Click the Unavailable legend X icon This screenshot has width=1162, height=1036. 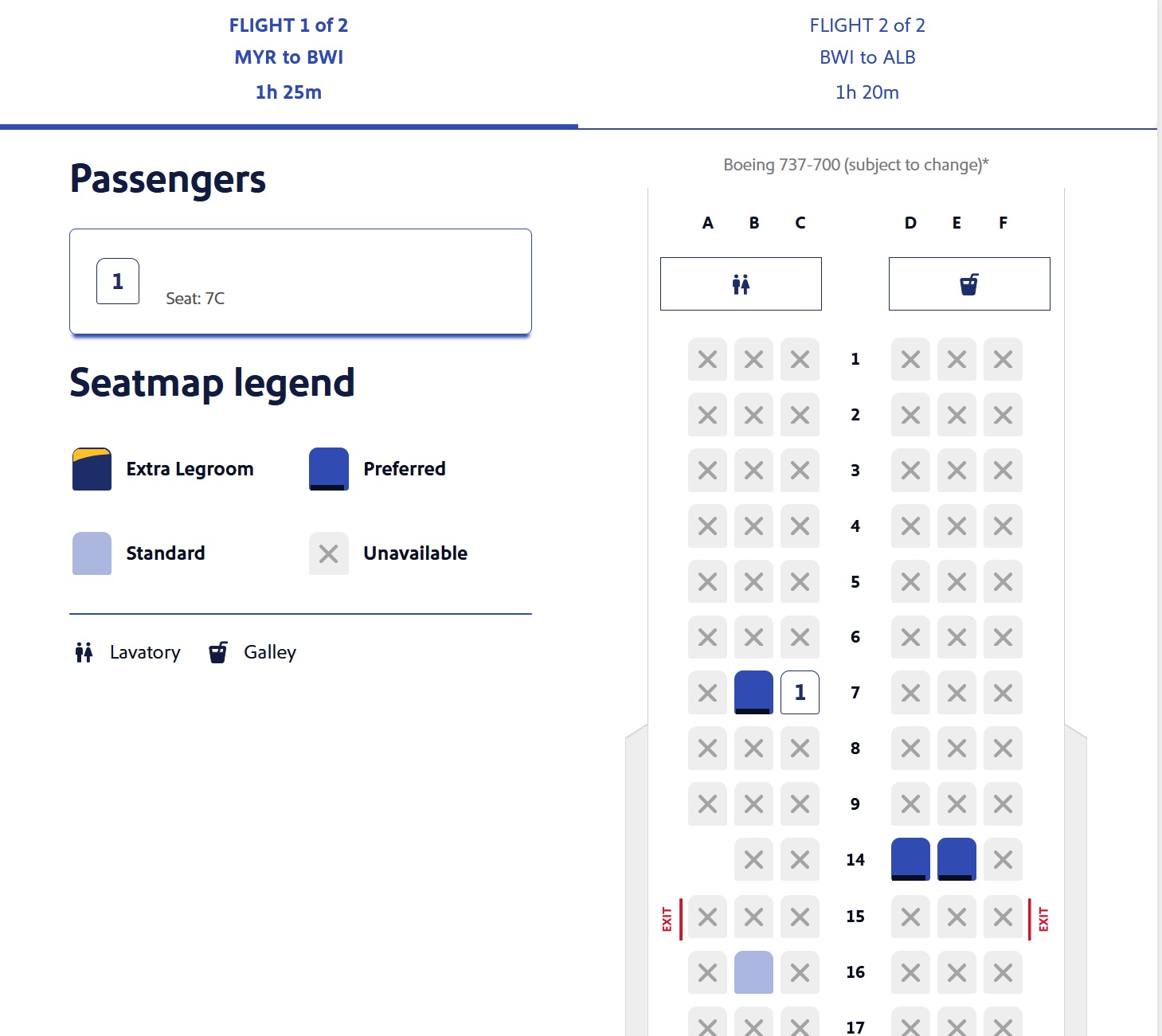click(x=329, y=553)
